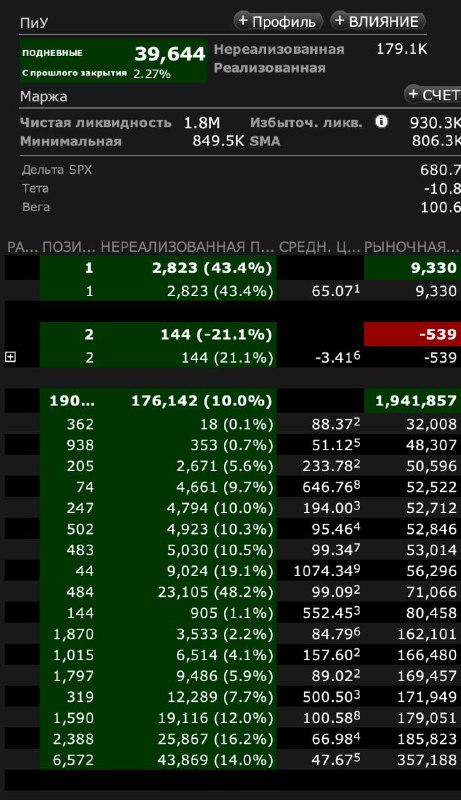
Task: Click the Дельта SPX label
Action: [57, 169]
